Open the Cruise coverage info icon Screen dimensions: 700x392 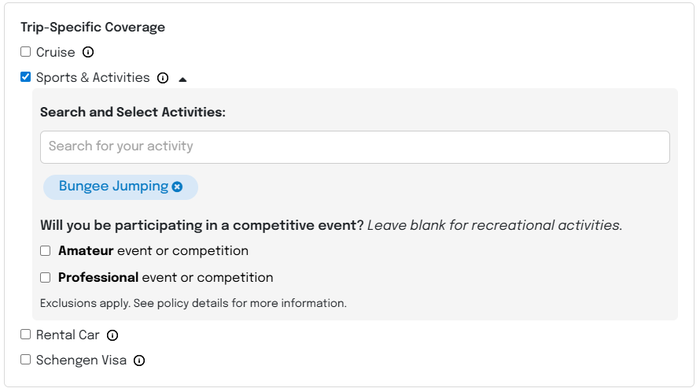click(88, 52)
